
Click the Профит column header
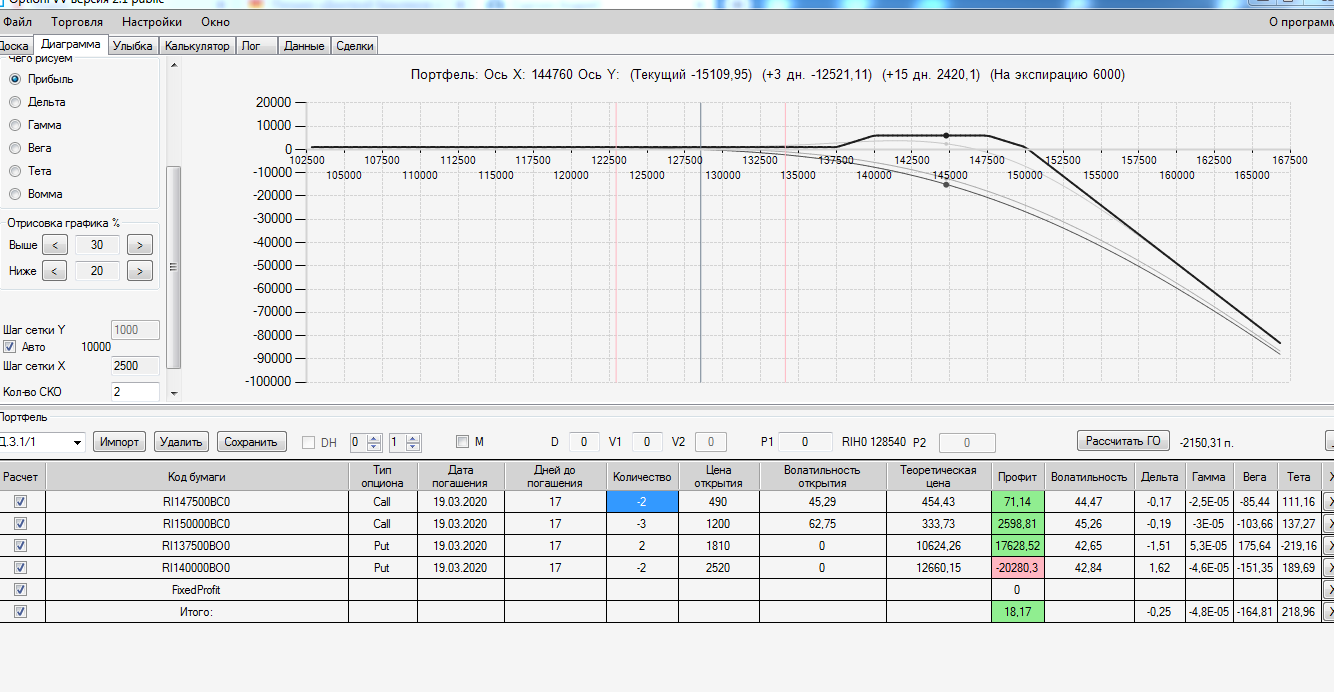(x=1017, y=476)
